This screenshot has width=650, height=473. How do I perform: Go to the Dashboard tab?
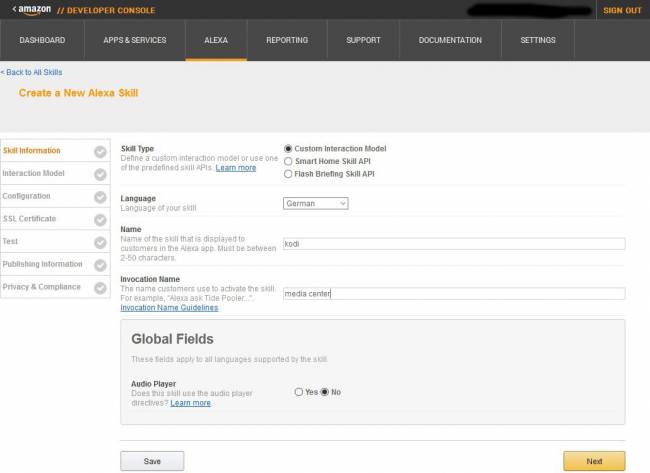42,40
